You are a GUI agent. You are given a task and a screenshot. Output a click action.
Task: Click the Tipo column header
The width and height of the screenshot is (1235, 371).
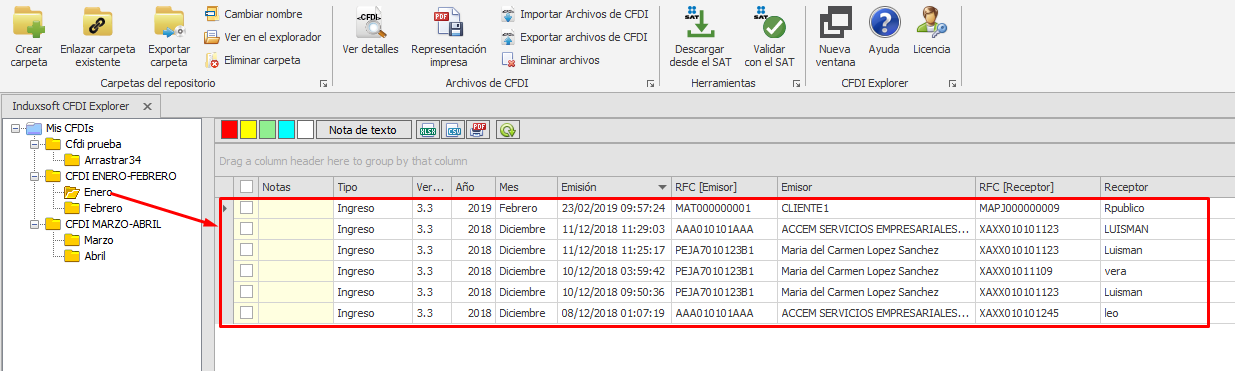372,187
